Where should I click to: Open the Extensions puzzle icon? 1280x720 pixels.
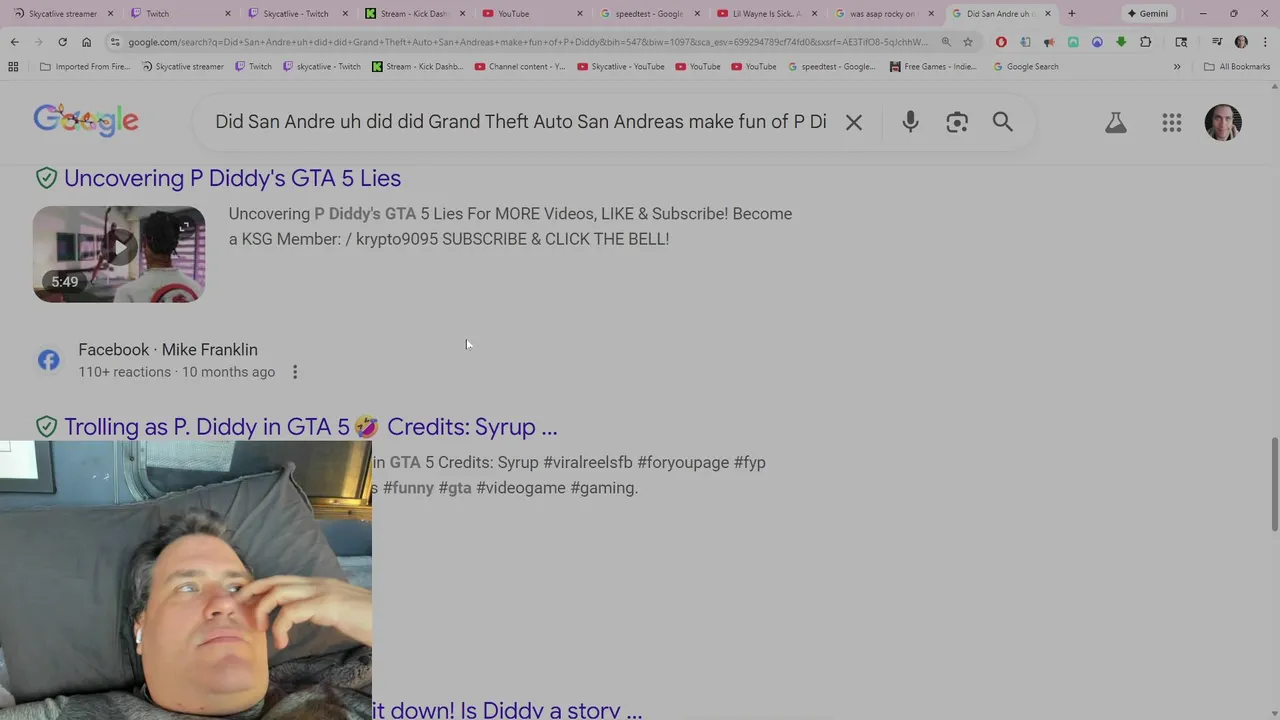point(1146,42)
